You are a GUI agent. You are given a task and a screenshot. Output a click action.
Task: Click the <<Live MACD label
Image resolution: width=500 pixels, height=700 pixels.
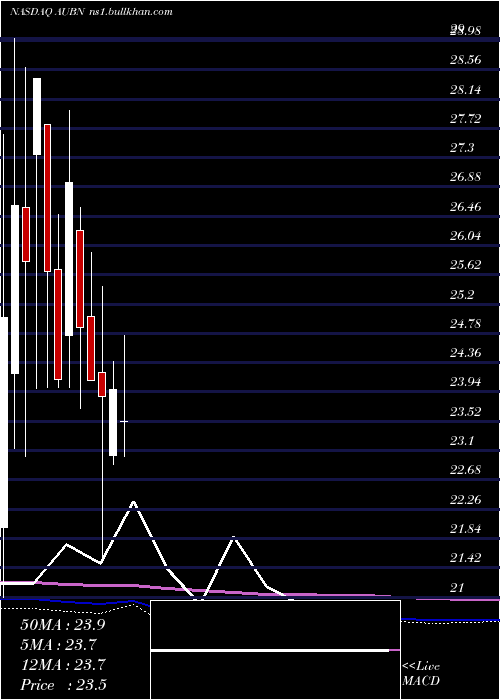[x=421, y=673]
